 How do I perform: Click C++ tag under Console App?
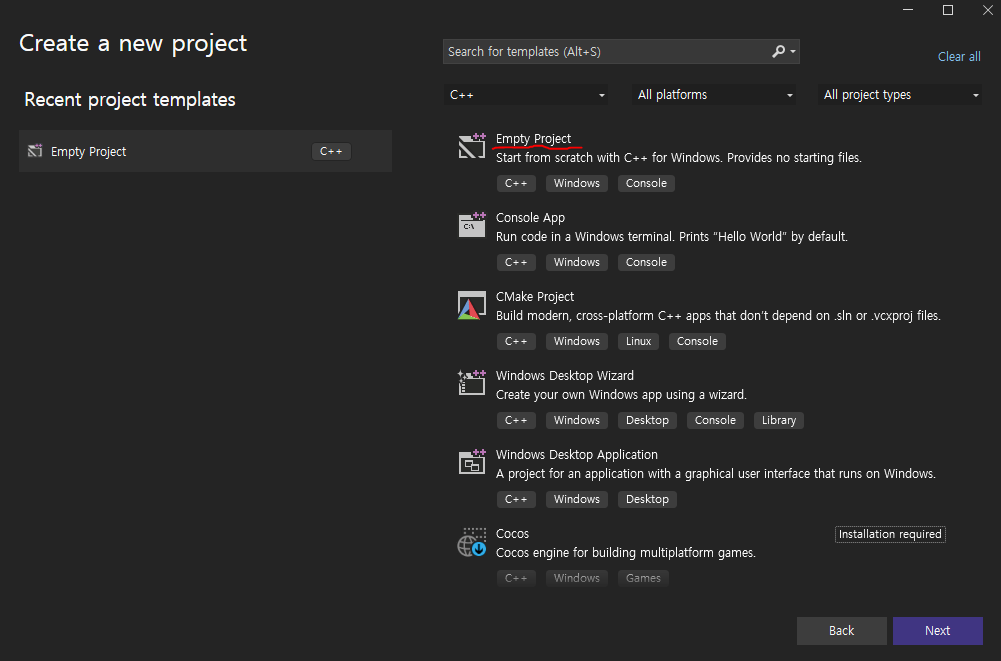tap(516, 262)
